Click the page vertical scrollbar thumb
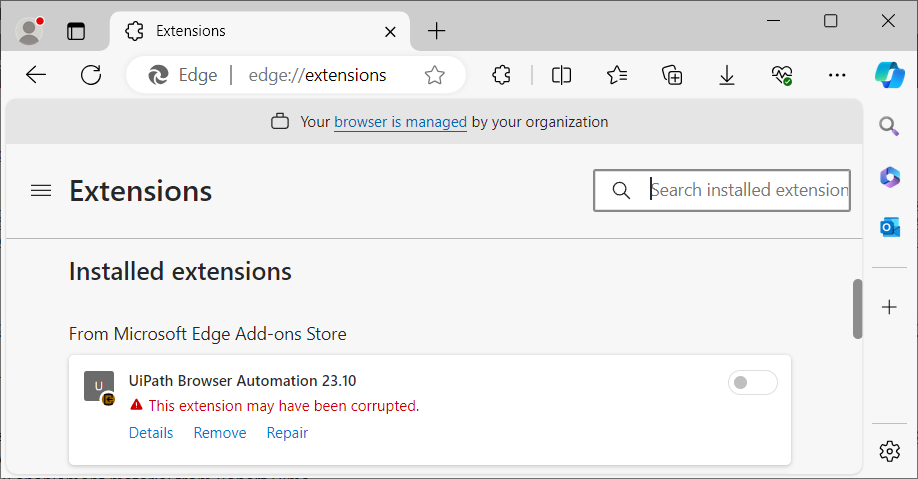The height and width of the screenshot is (479, 918). point(857,308)
